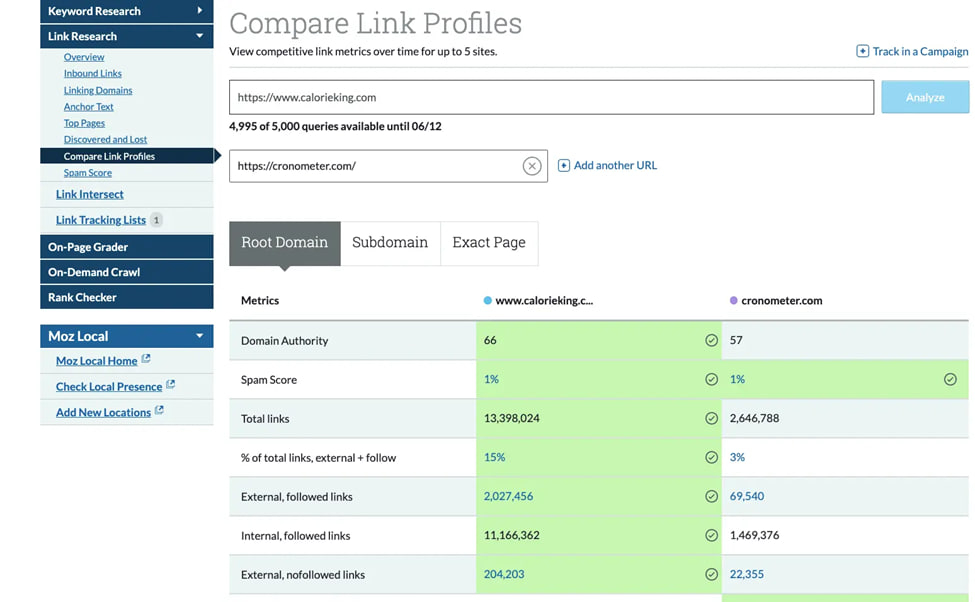The width and height of the screenshot is (975, 602).
Task: Click the calorieking blue legend dot
Action: (x=487, y=300)
